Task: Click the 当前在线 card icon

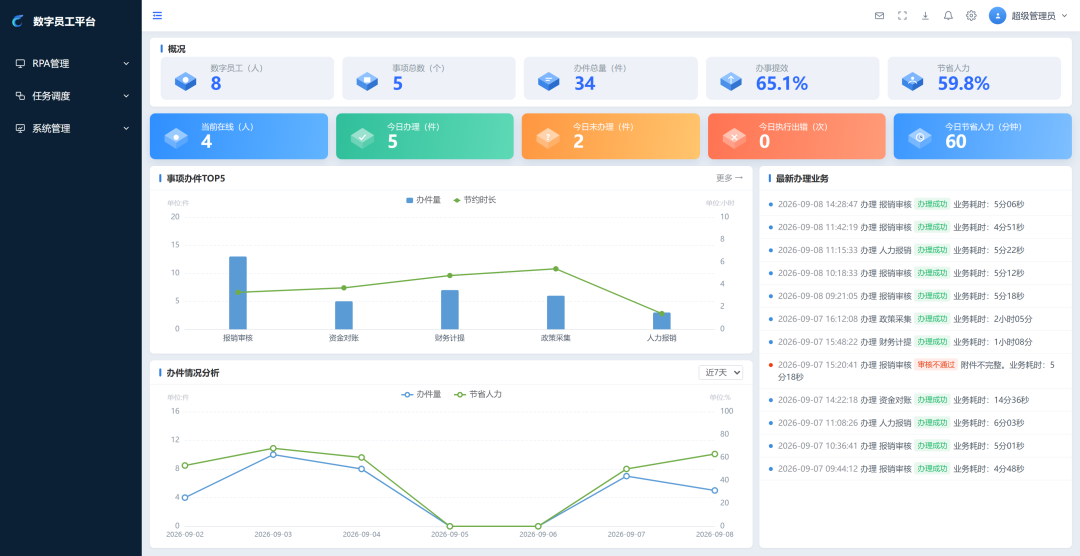Action: pos(176,138)
